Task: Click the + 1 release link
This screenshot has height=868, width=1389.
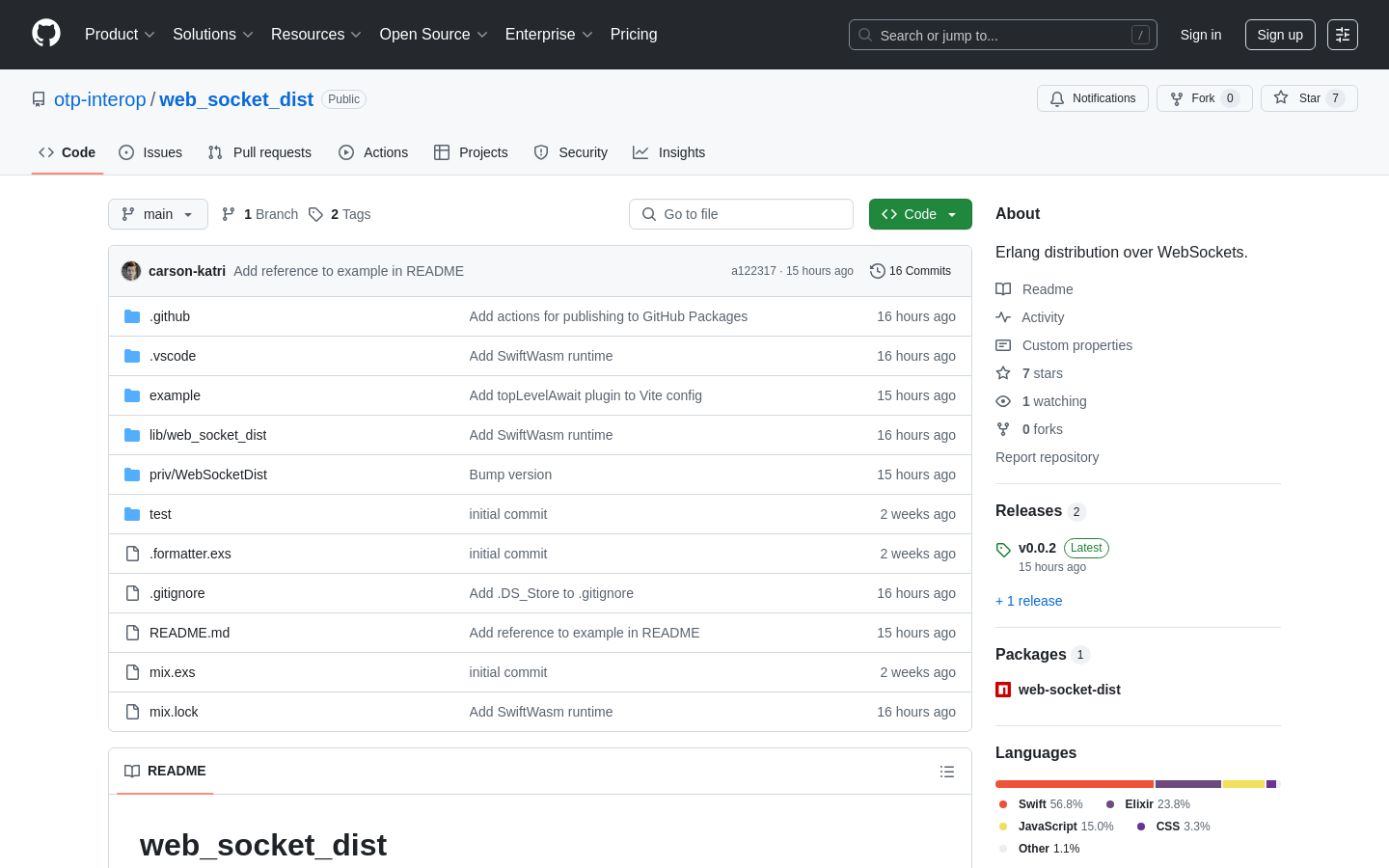Action: [1028, 601]
